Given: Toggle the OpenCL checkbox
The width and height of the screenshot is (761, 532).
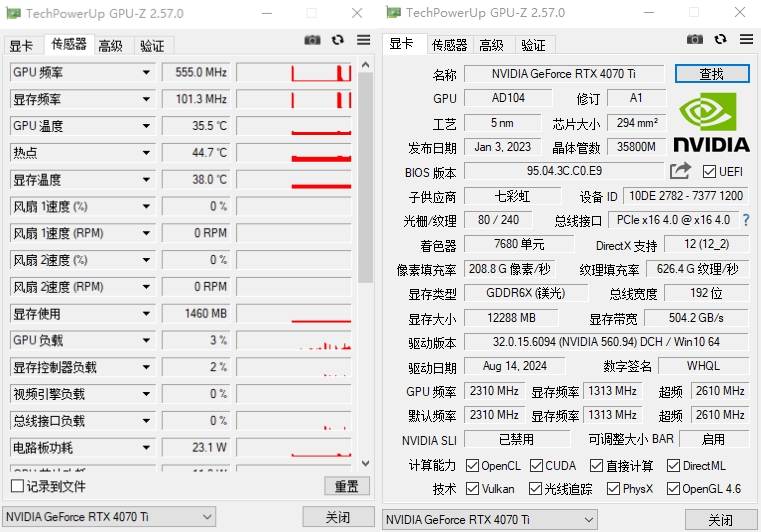Looking at the screenshot, I should click(472, 466).
